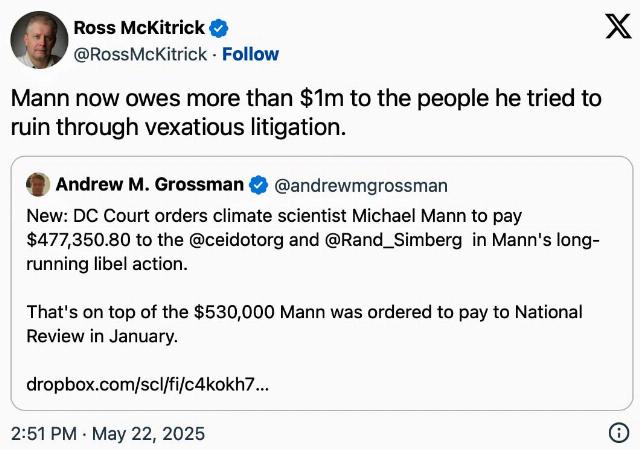Open the info icon beside the timestamp
Viewport: 640px width, 450px height.
click(619, 433)
